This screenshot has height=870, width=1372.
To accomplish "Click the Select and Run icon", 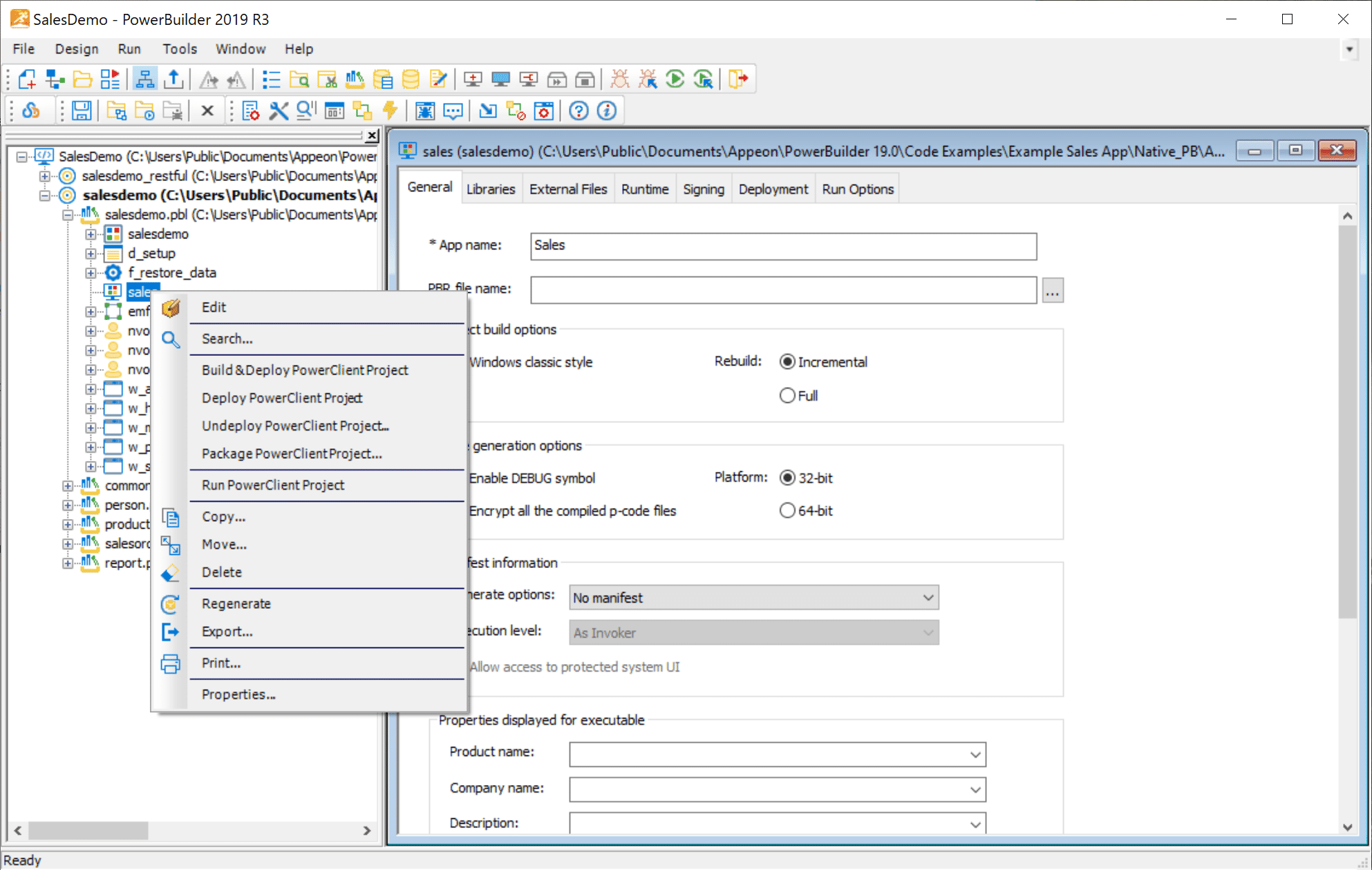I will coord(704,79).
